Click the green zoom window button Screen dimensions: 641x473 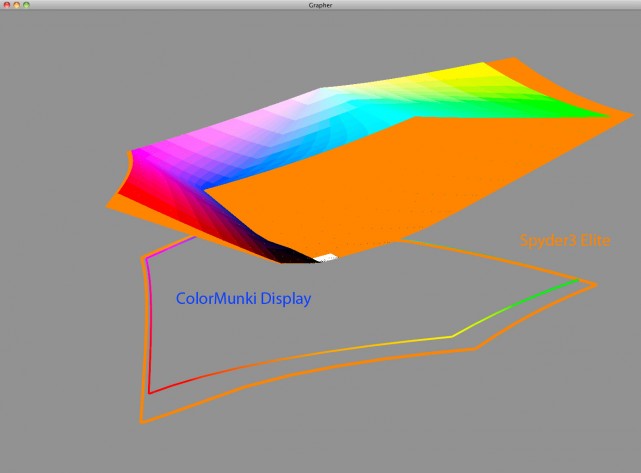click(x=27, y=5)
